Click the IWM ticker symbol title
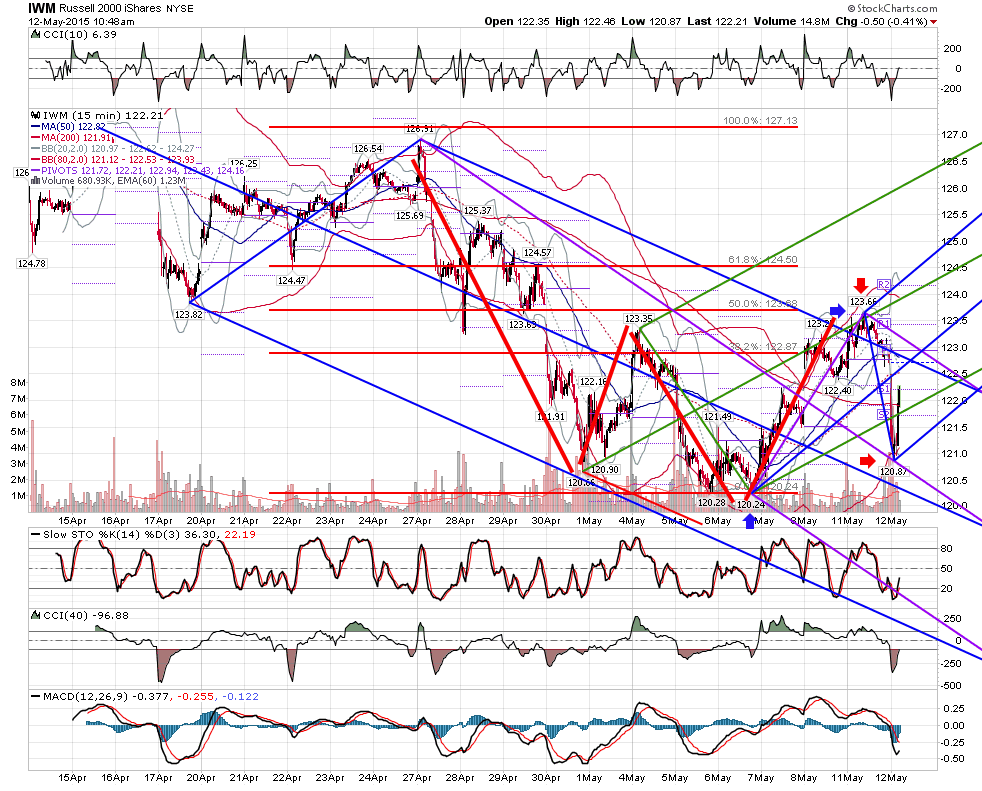982x791 pixels. (x=42, y=8)
